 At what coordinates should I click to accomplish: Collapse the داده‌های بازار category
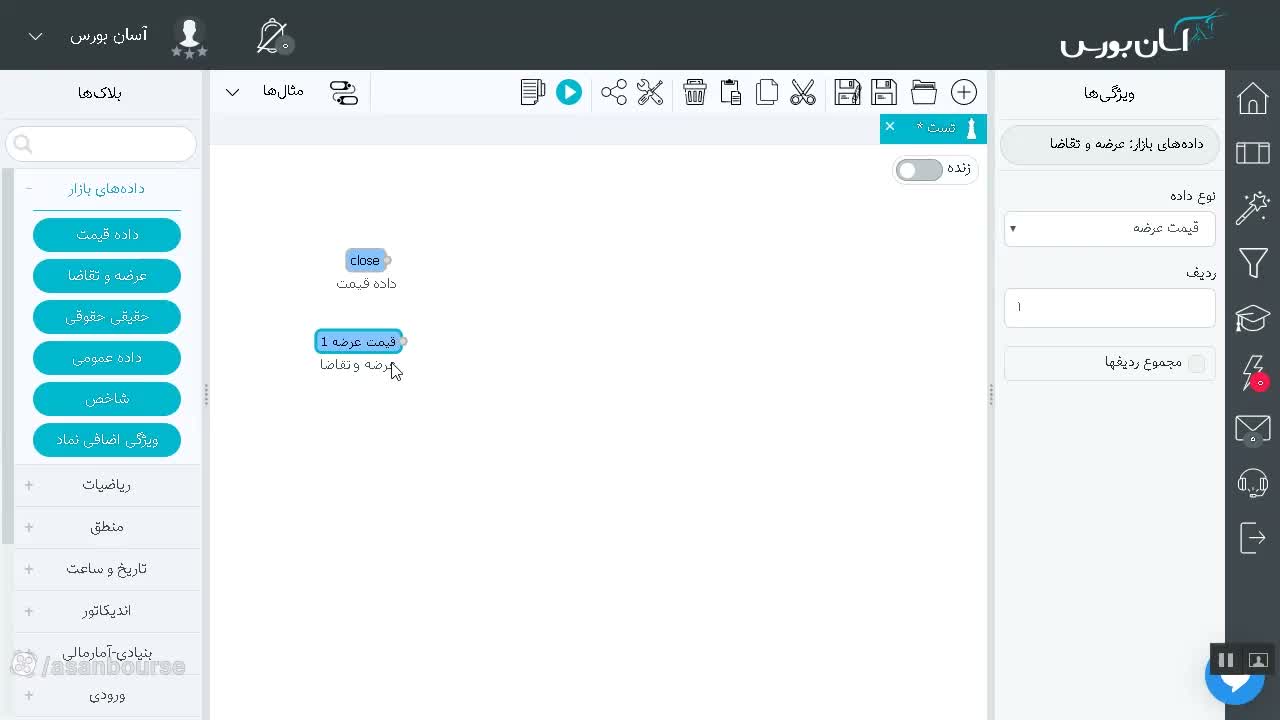[106, 188]
